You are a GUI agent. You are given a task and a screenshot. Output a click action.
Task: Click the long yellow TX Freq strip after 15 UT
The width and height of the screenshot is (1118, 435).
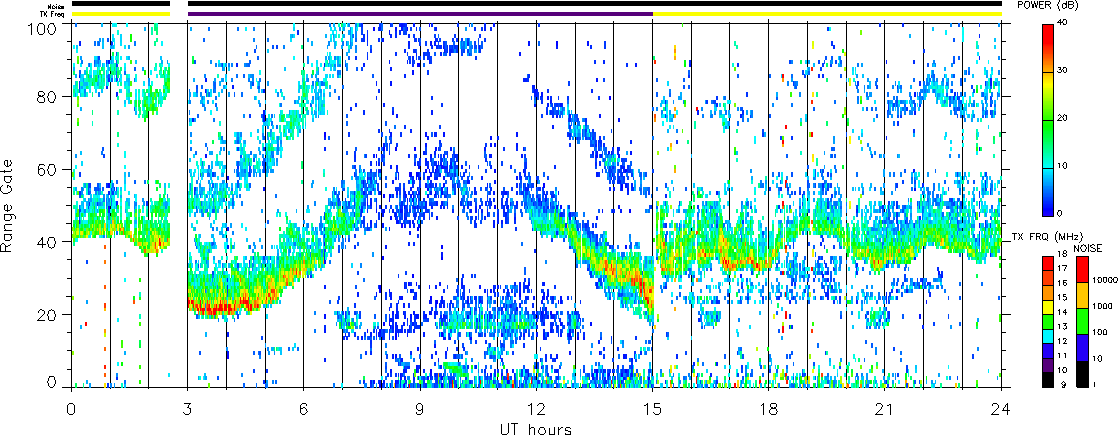[827, 14]
